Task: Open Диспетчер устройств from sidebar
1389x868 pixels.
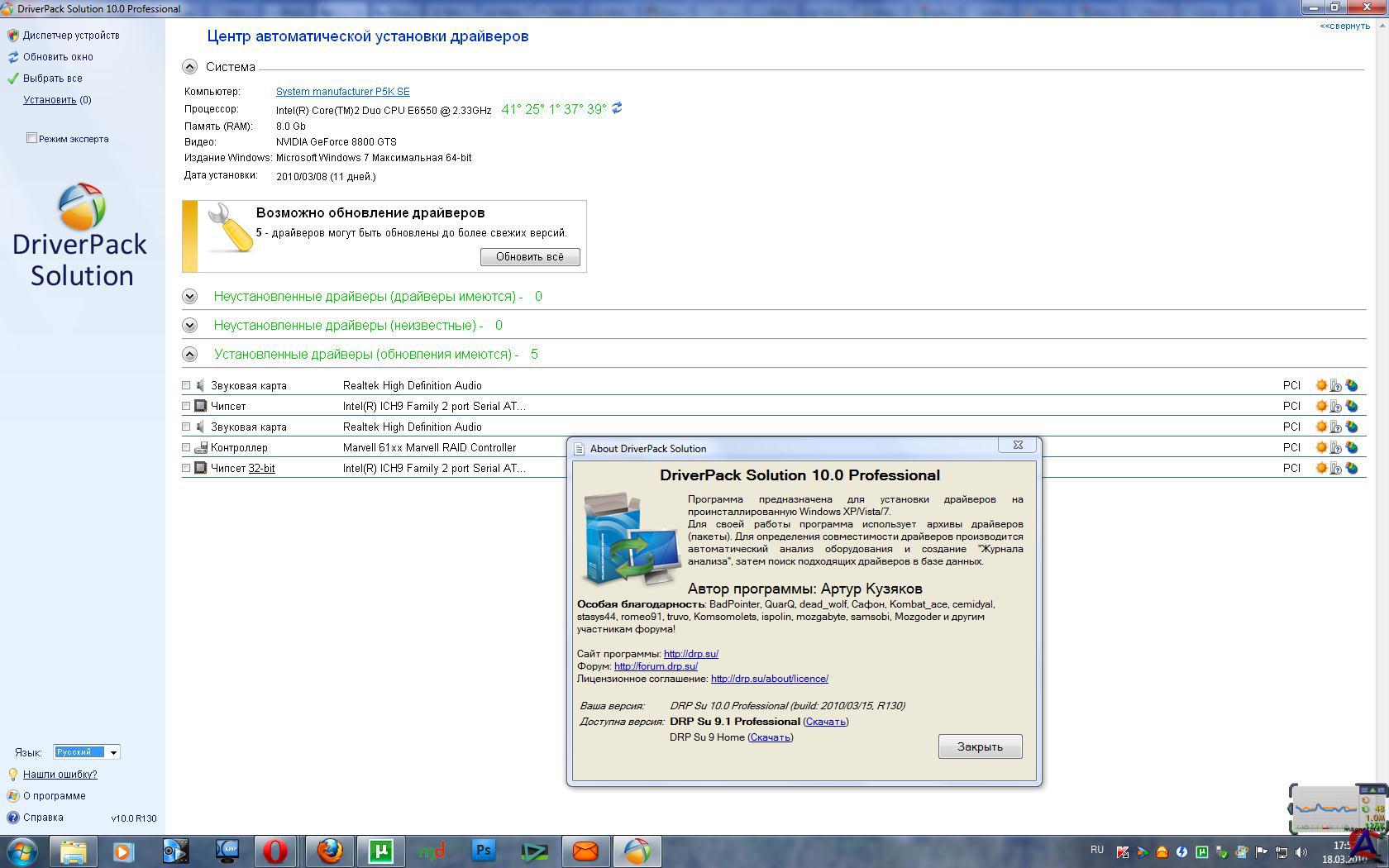Action: coord(71,36)
